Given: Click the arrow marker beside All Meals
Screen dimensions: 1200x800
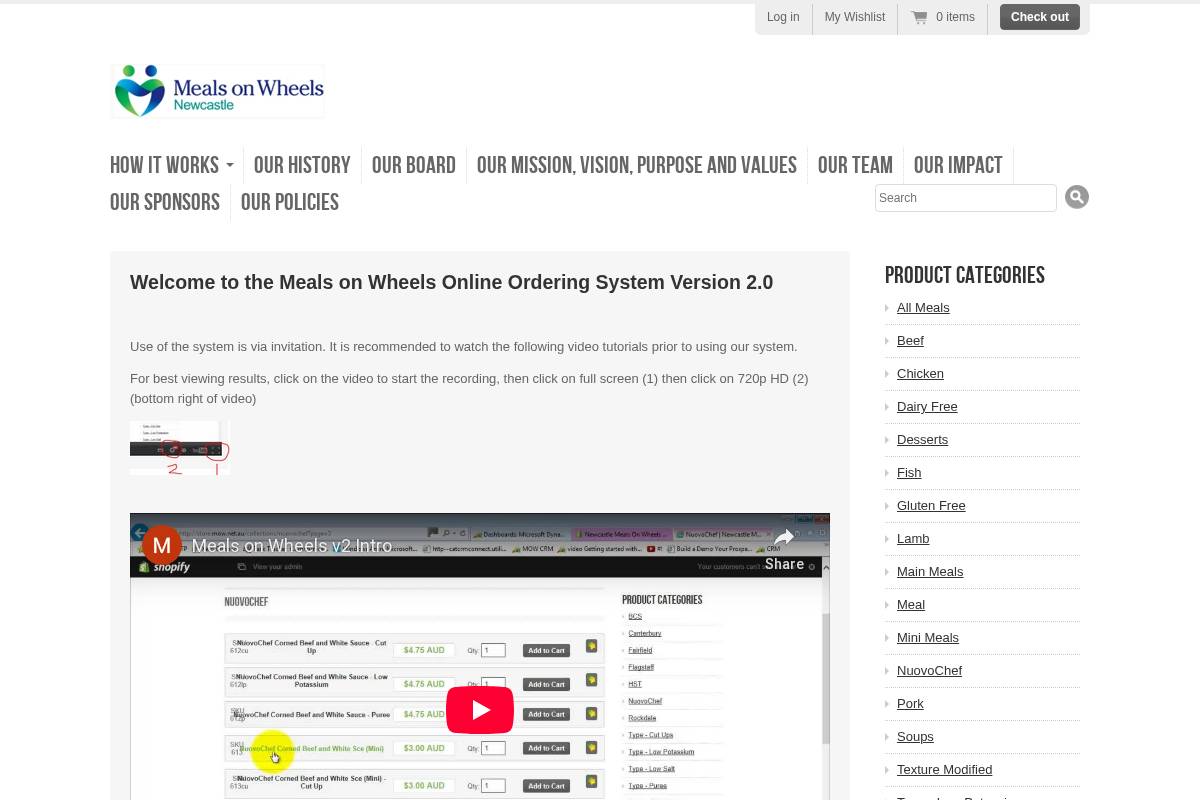Looking at the screenshot, I should (888, 308).
